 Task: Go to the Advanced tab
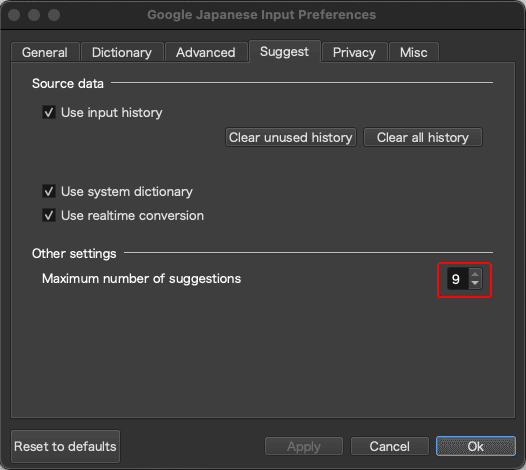(x=206, y=52)
